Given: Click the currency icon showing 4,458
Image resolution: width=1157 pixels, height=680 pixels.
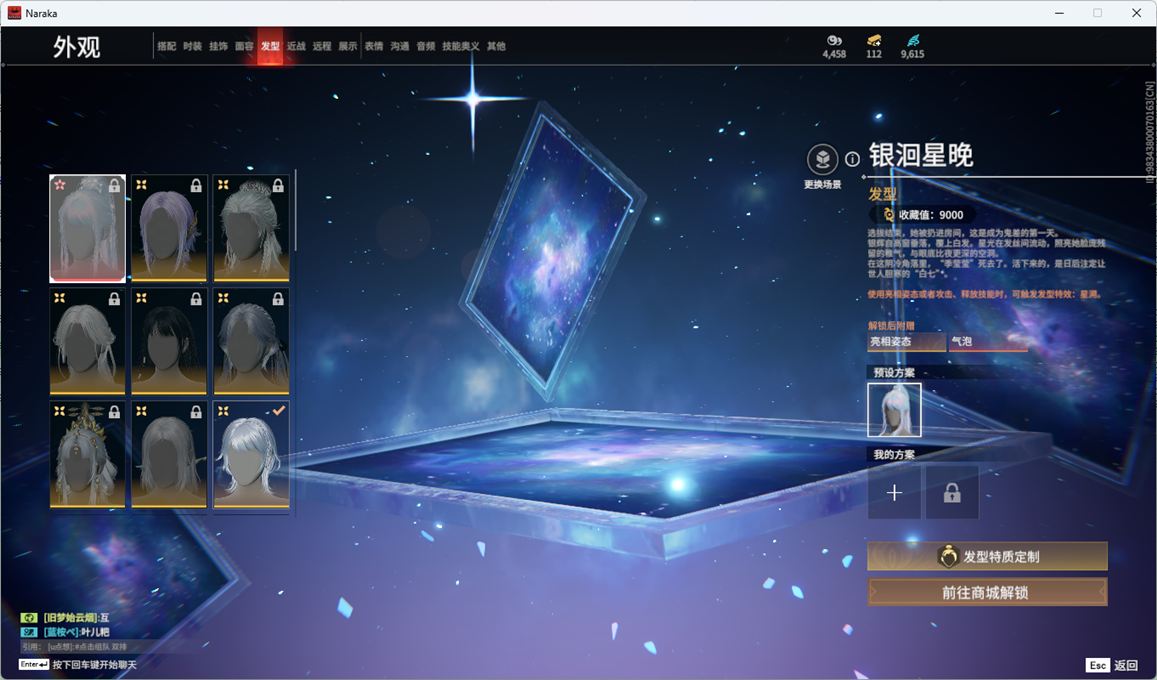Looking at the screenshot, I should [x=835, y=41].
